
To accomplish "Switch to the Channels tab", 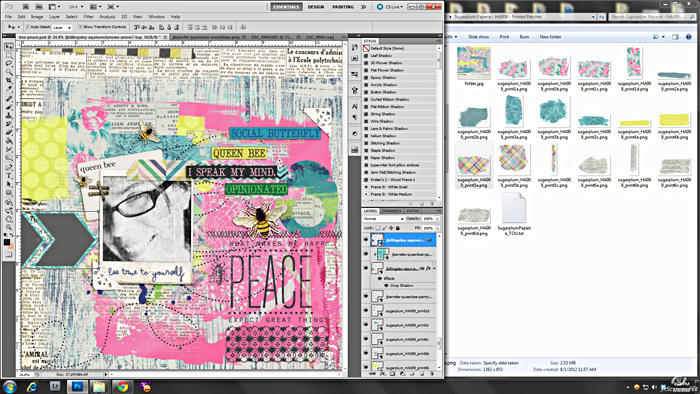I will click(x=391, y=211).
